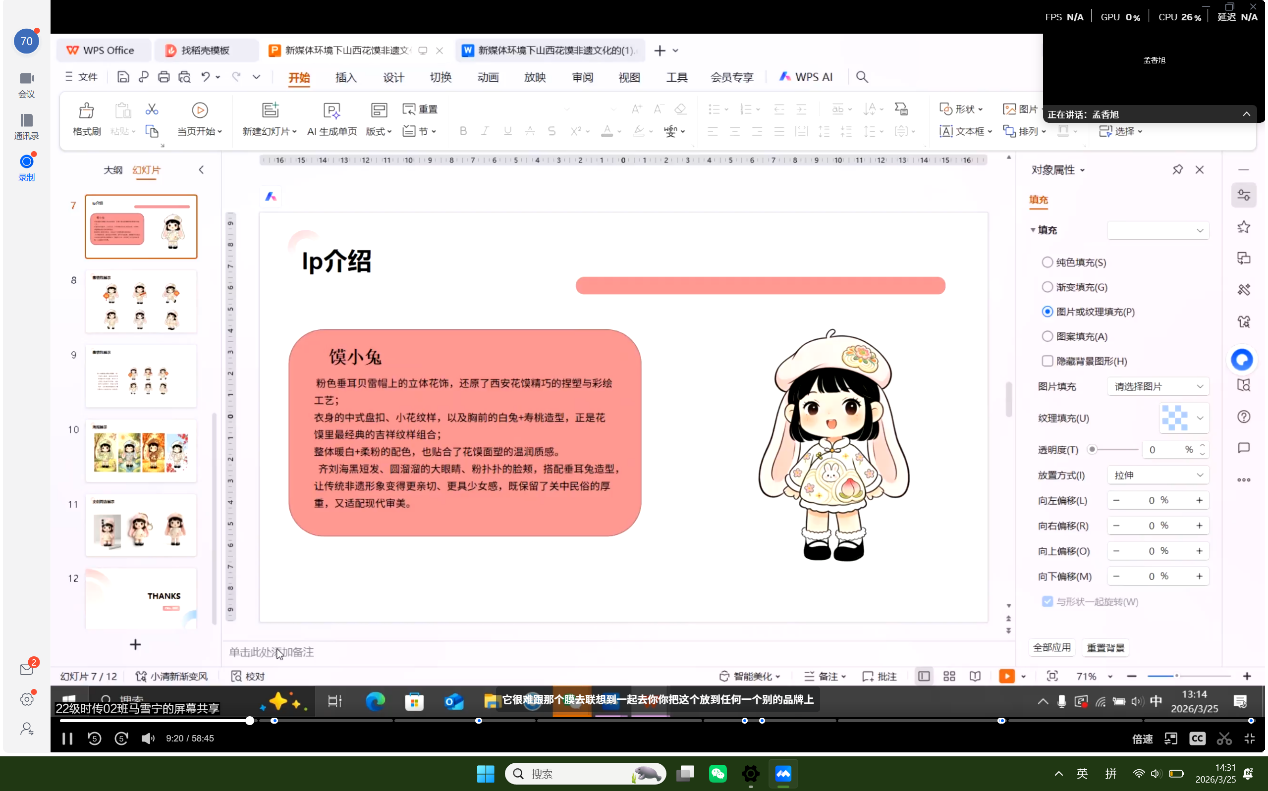
Task: Expand the 放置方式 stretch dropdown
Action: pyautogui.click(x=1158, y=475)
